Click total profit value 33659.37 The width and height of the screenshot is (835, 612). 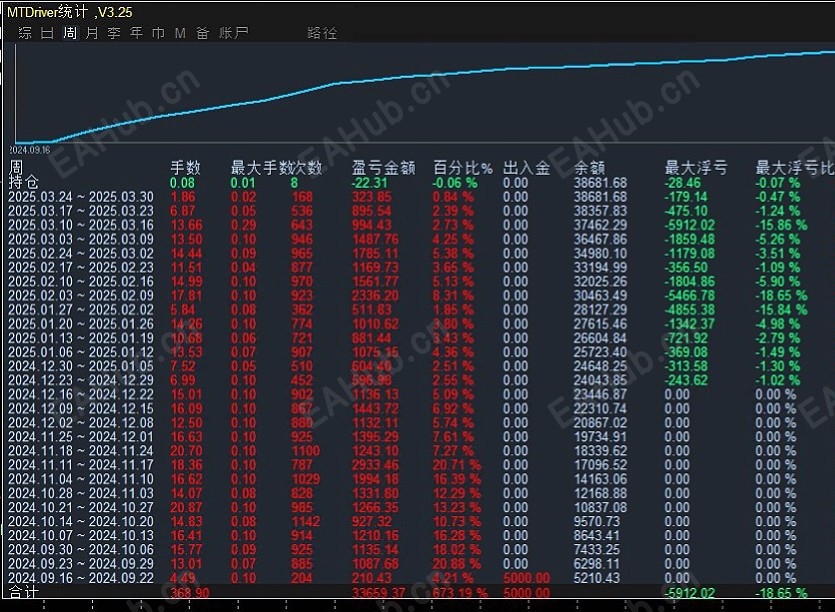click(379, 592)
